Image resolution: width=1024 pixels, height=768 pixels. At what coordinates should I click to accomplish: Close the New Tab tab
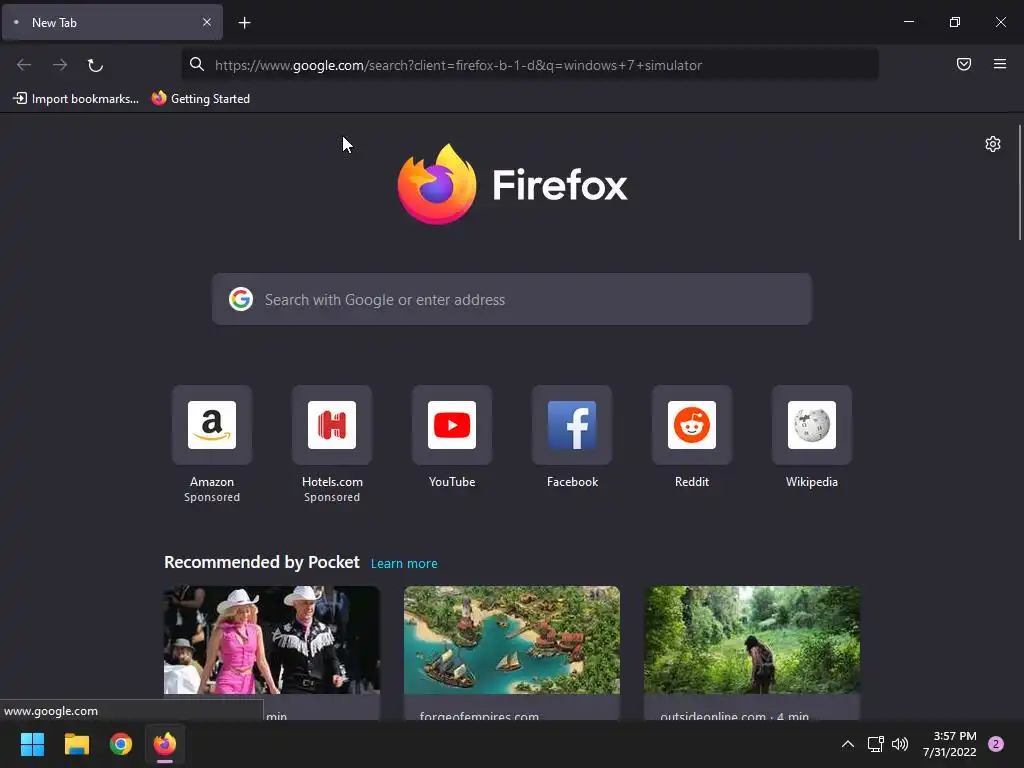tap(206, 22)
